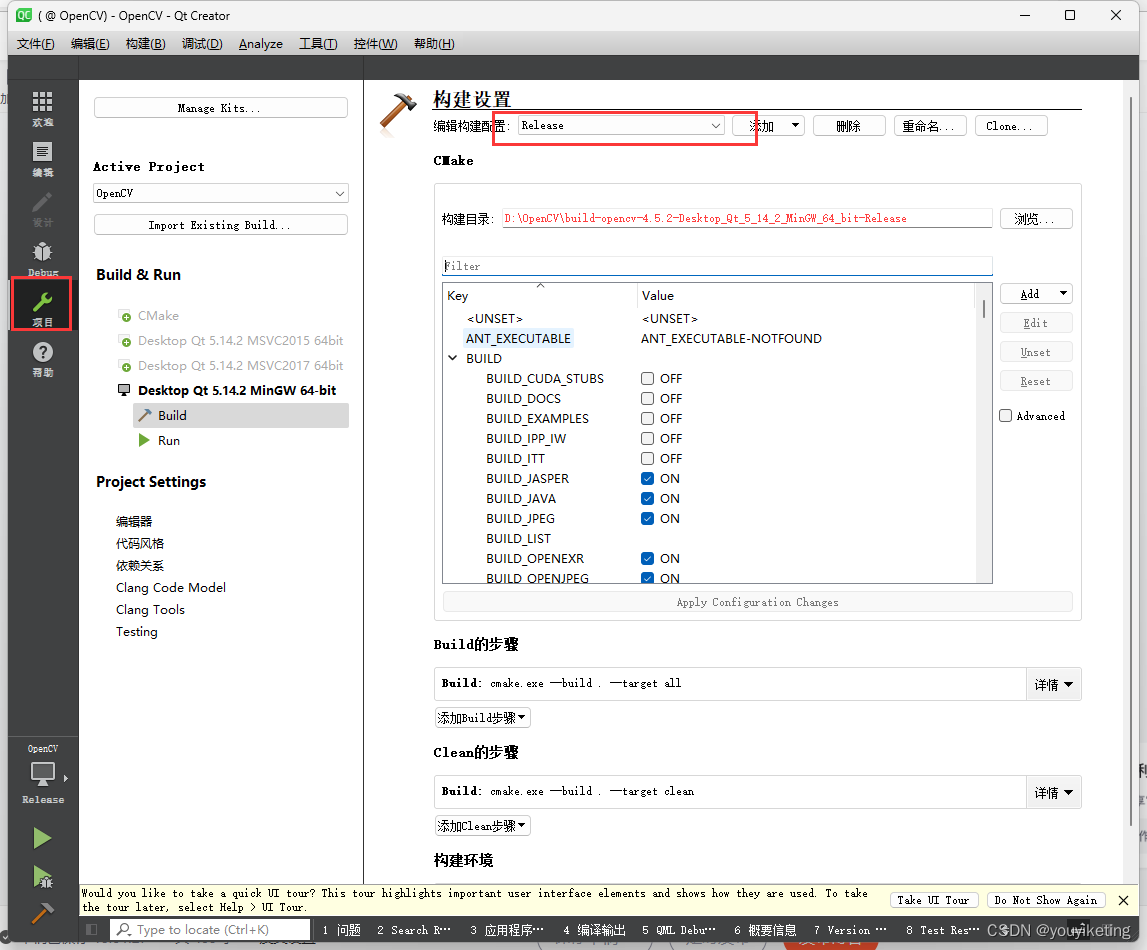
Task: Click 浏览 to browse build directory
Action: [x=1036, y=219]
